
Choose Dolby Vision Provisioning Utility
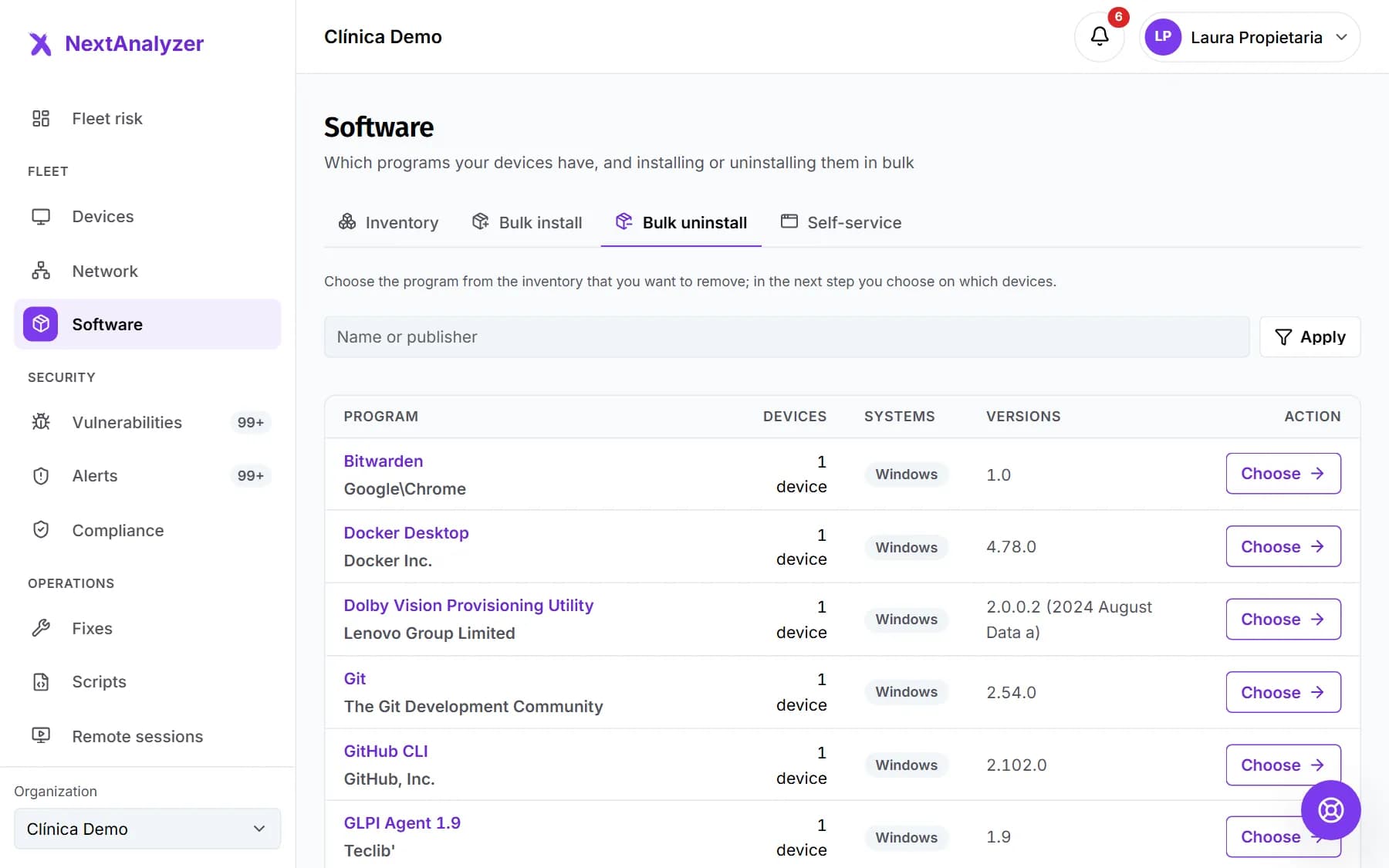tap(1283, 619)
